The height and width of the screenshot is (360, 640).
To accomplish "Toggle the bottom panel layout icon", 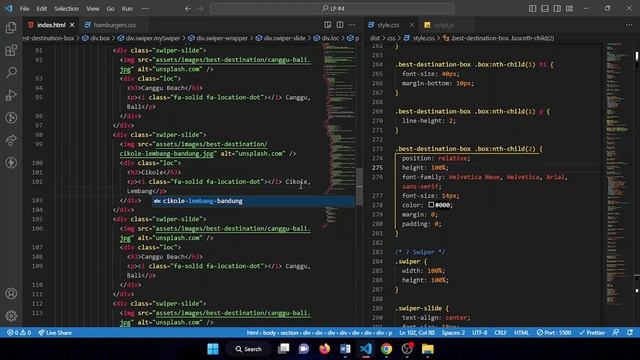I will pyautogui.click(x=544, y=8).
